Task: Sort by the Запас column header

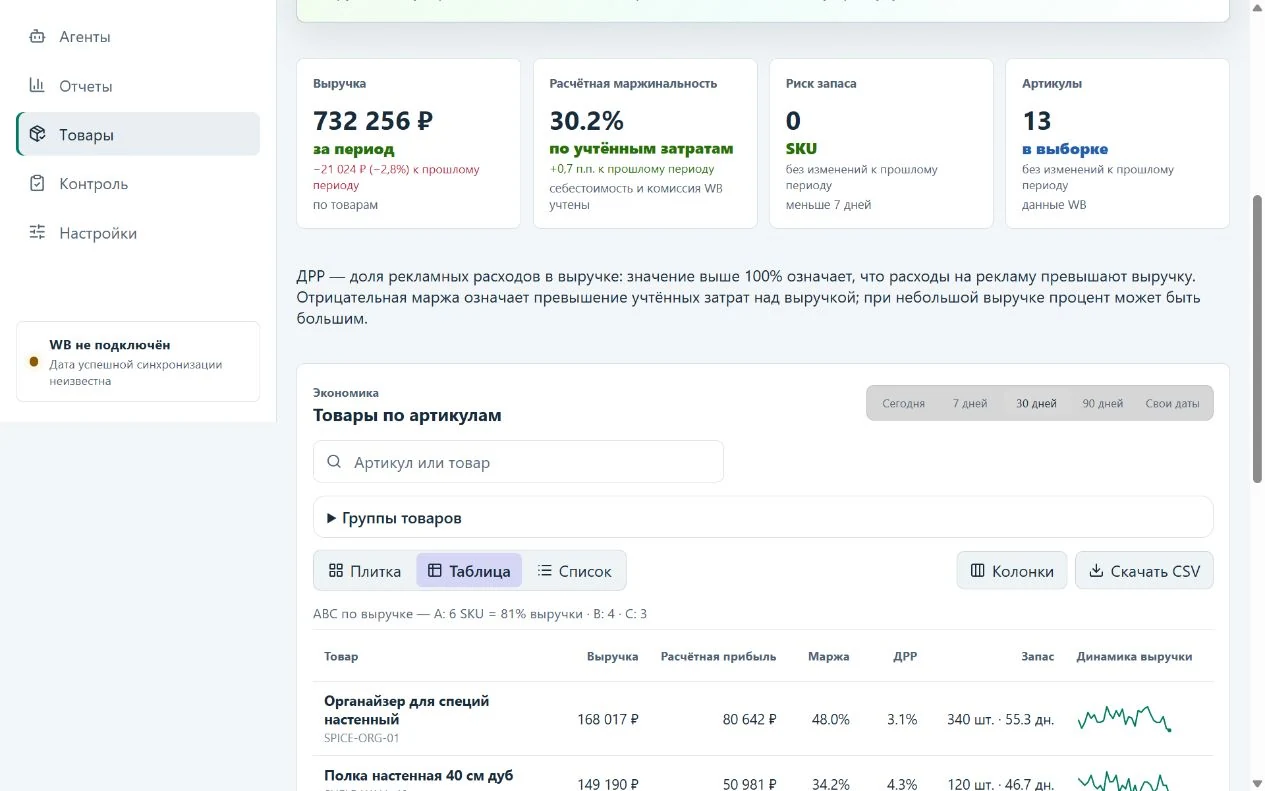Action: pos(1037,657)
